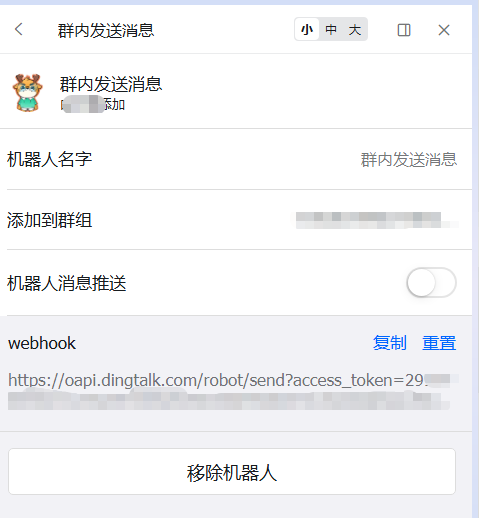The height and width of the screenshot is (518, 479).
Task: Click the 添加到群组 row label
Action: click(x=49, y=220)
